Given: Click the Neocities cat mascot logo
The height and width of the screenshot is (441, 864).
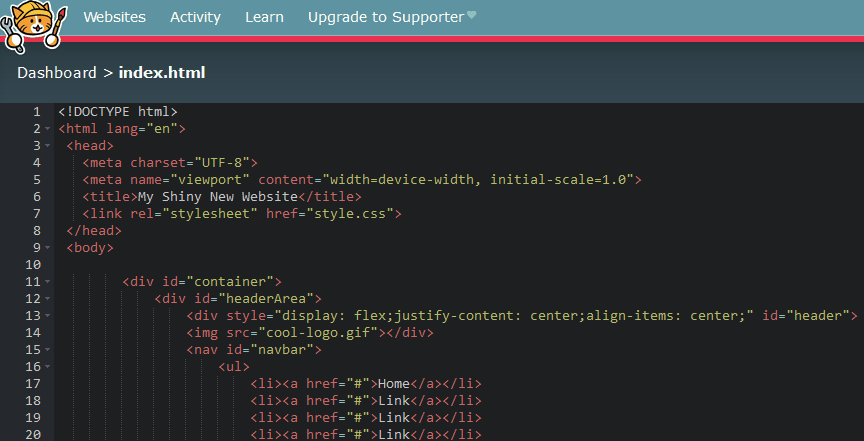Looking at the screenshot, I should click(33, 26).
